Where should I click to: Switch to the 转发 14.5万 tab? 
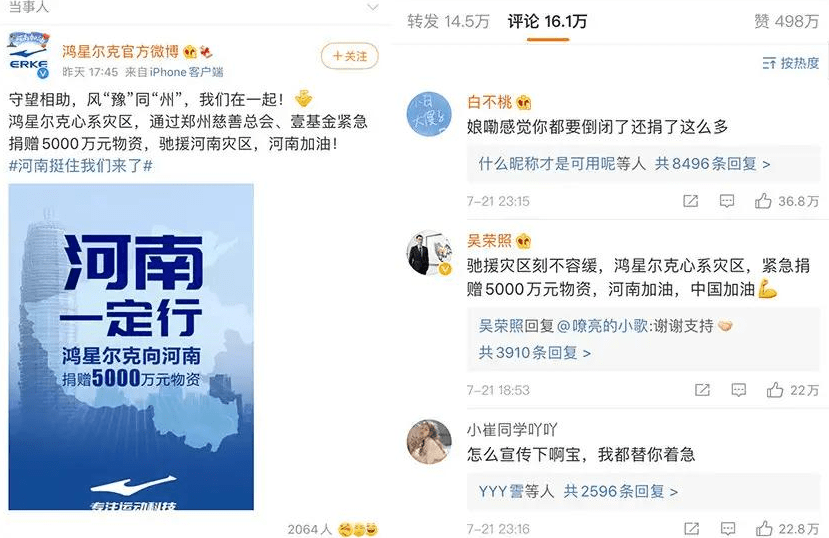coord(448,22)
